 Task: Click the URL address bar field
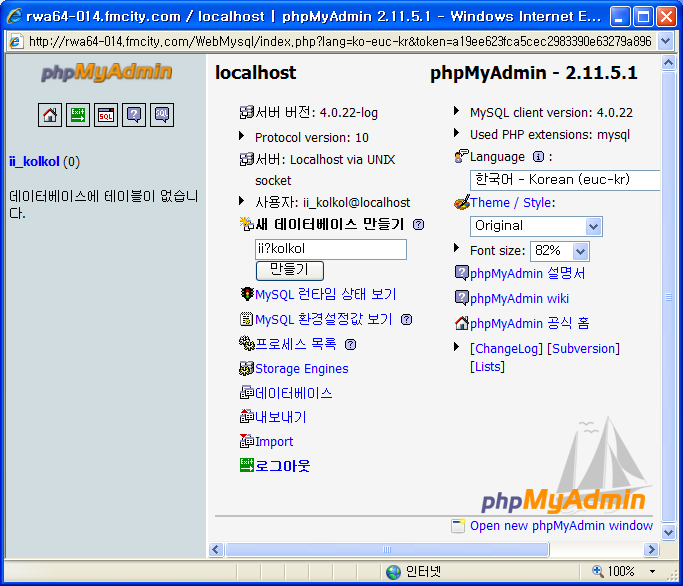pos(340,42)
